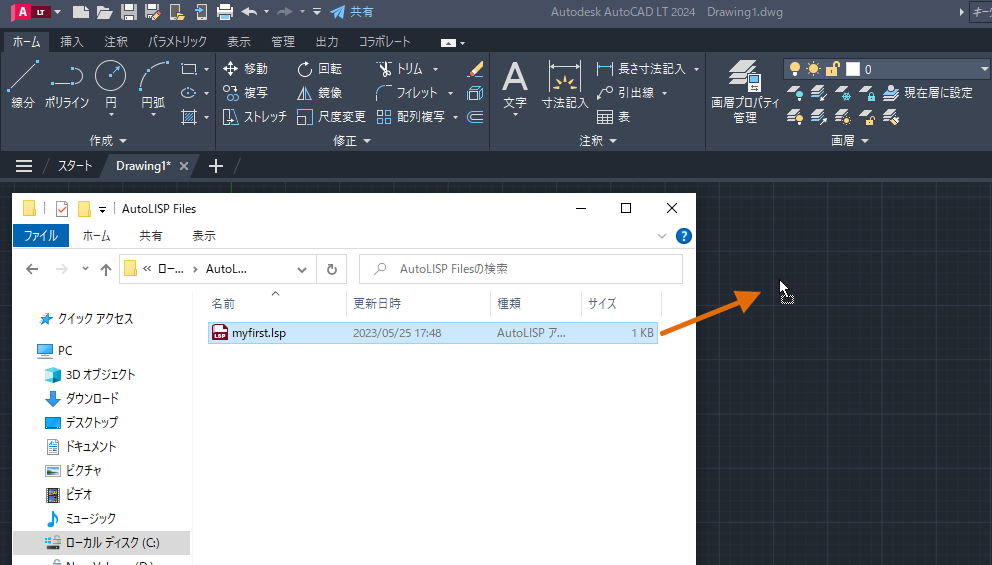Click Explorer refresh button

click(x=332, y=270)
